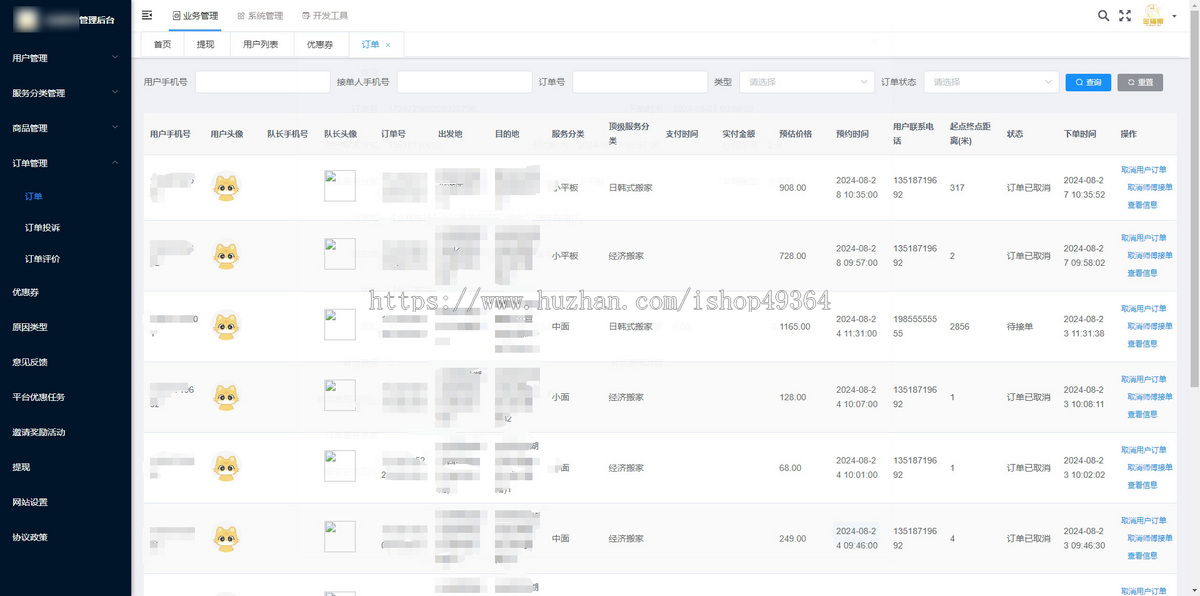Click the blue 查询 search button
Viewport: 1200px width, 596px height.
pos(1088,82)
